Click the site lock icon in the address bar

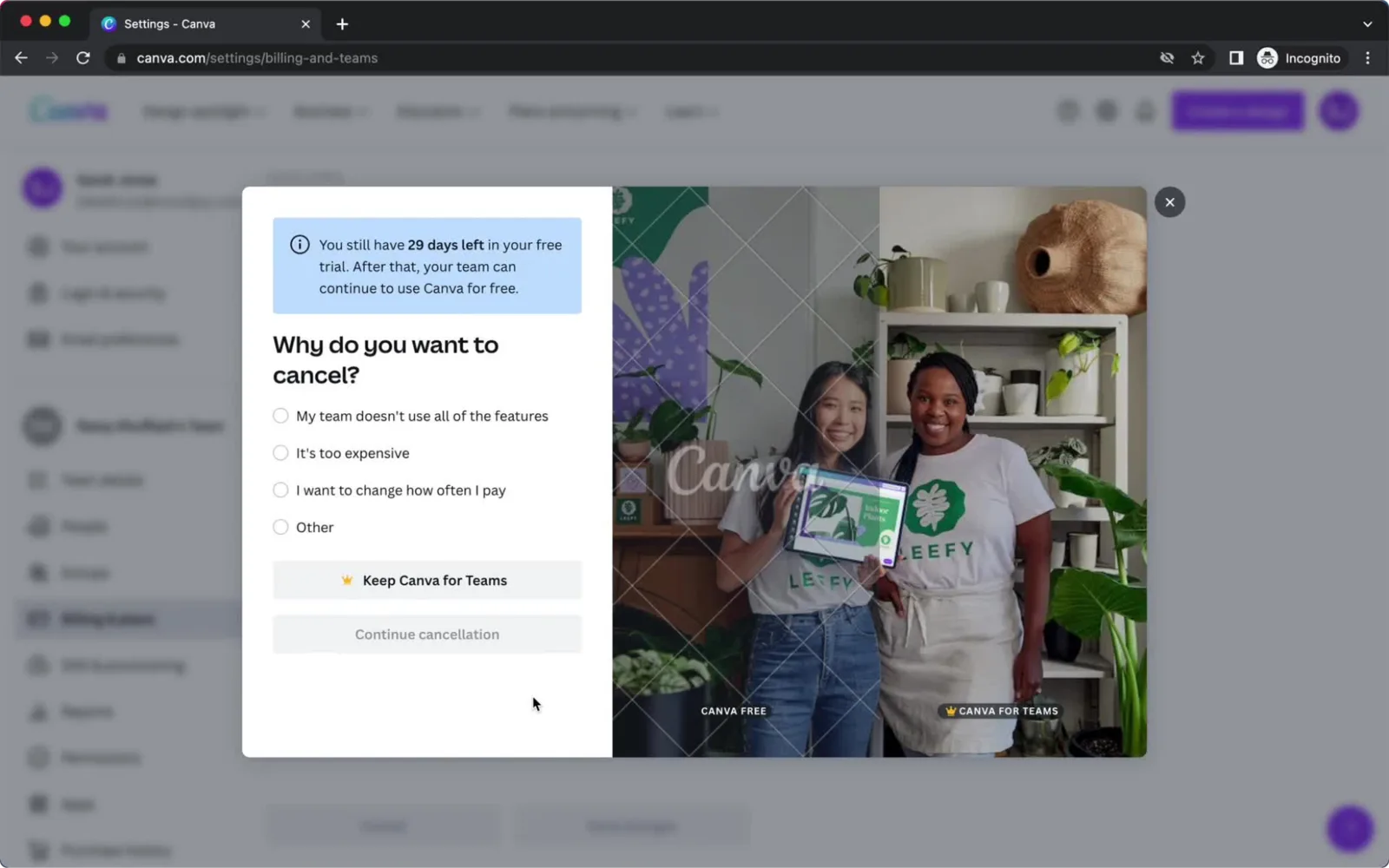122,58
